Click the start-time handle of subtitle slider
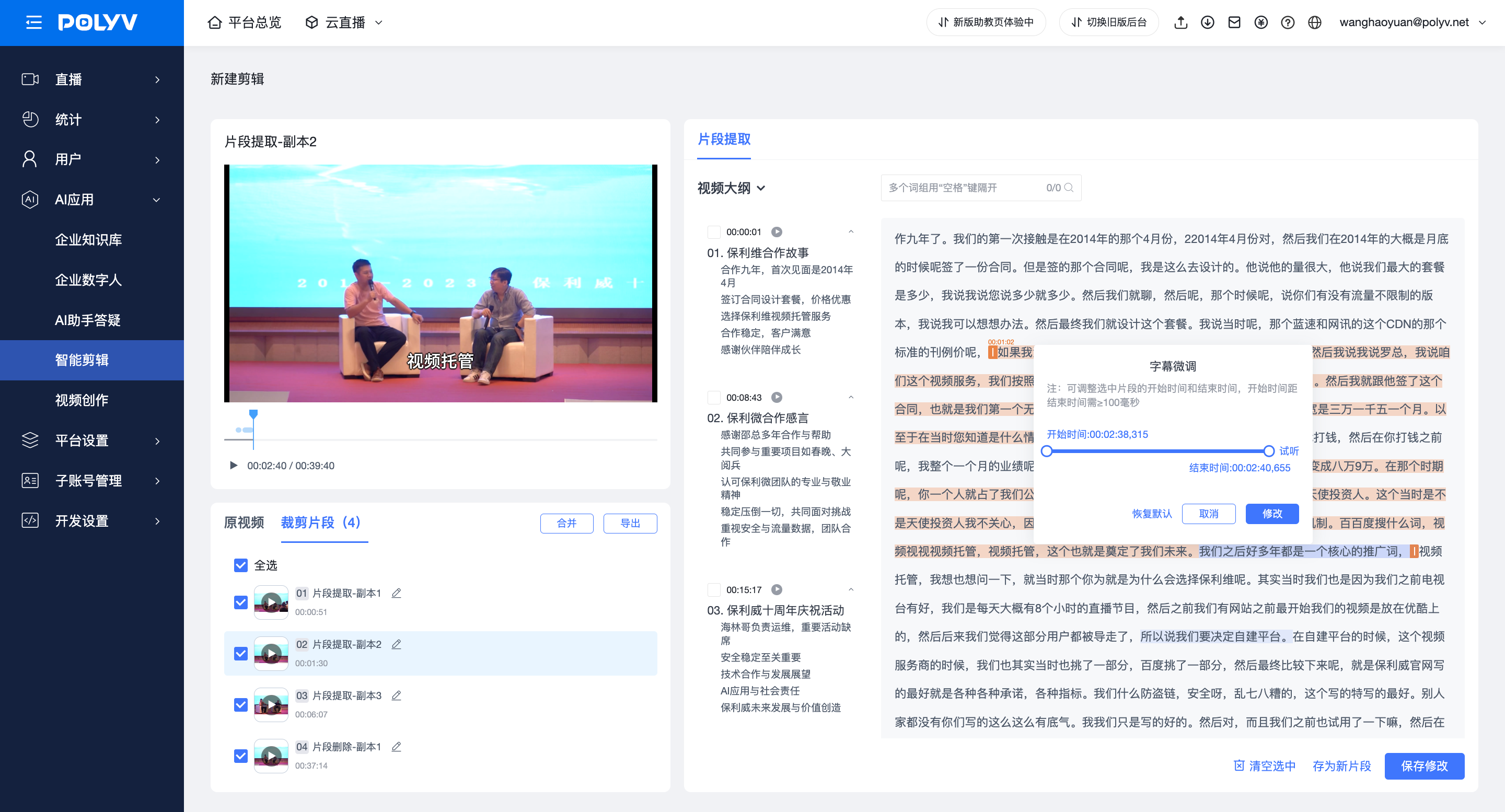 (1047, 451)
